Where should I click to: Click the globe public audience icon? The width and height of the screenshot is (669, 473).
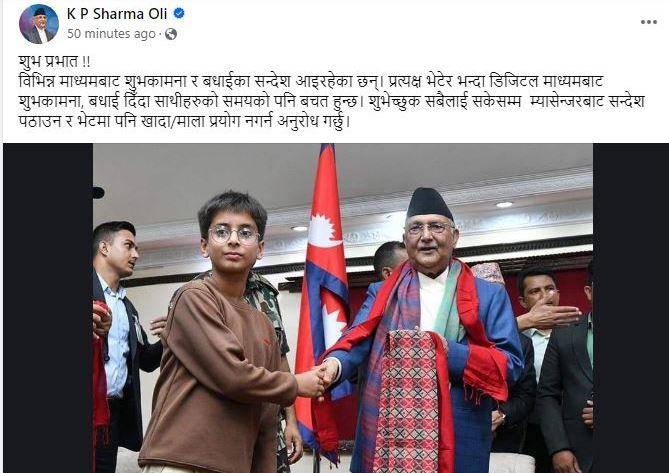click(171, 34)
